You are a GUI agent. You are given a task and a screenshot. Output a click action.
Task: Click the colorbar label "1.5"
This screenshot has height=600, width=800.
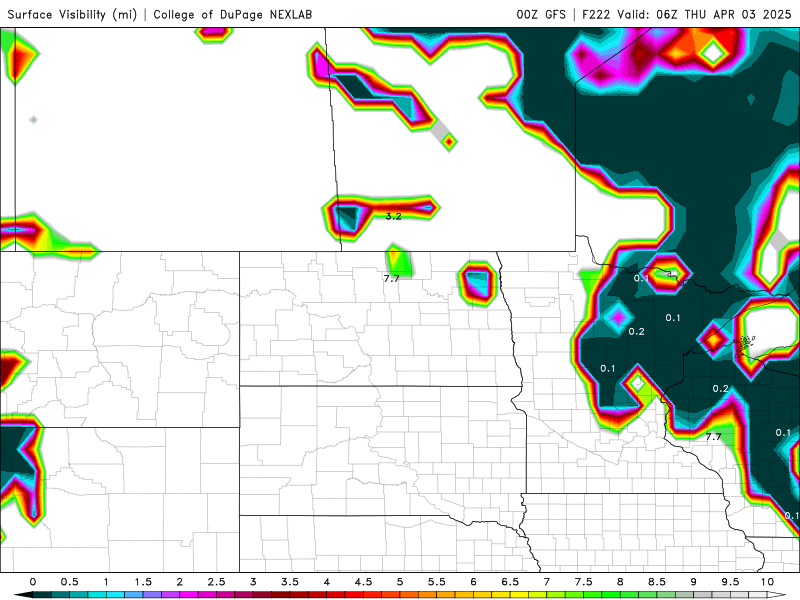click(x=143, y=582)
